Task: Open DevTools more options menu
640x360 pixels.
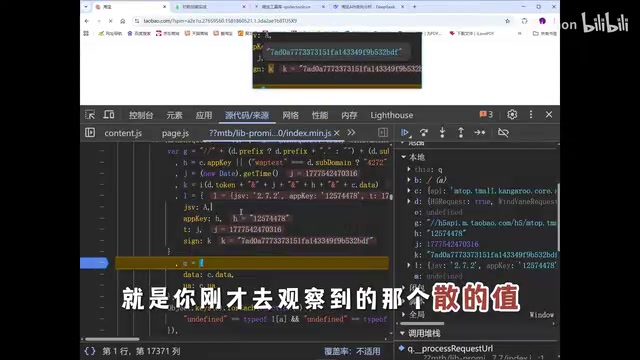Action: click(x=531, y=115)
